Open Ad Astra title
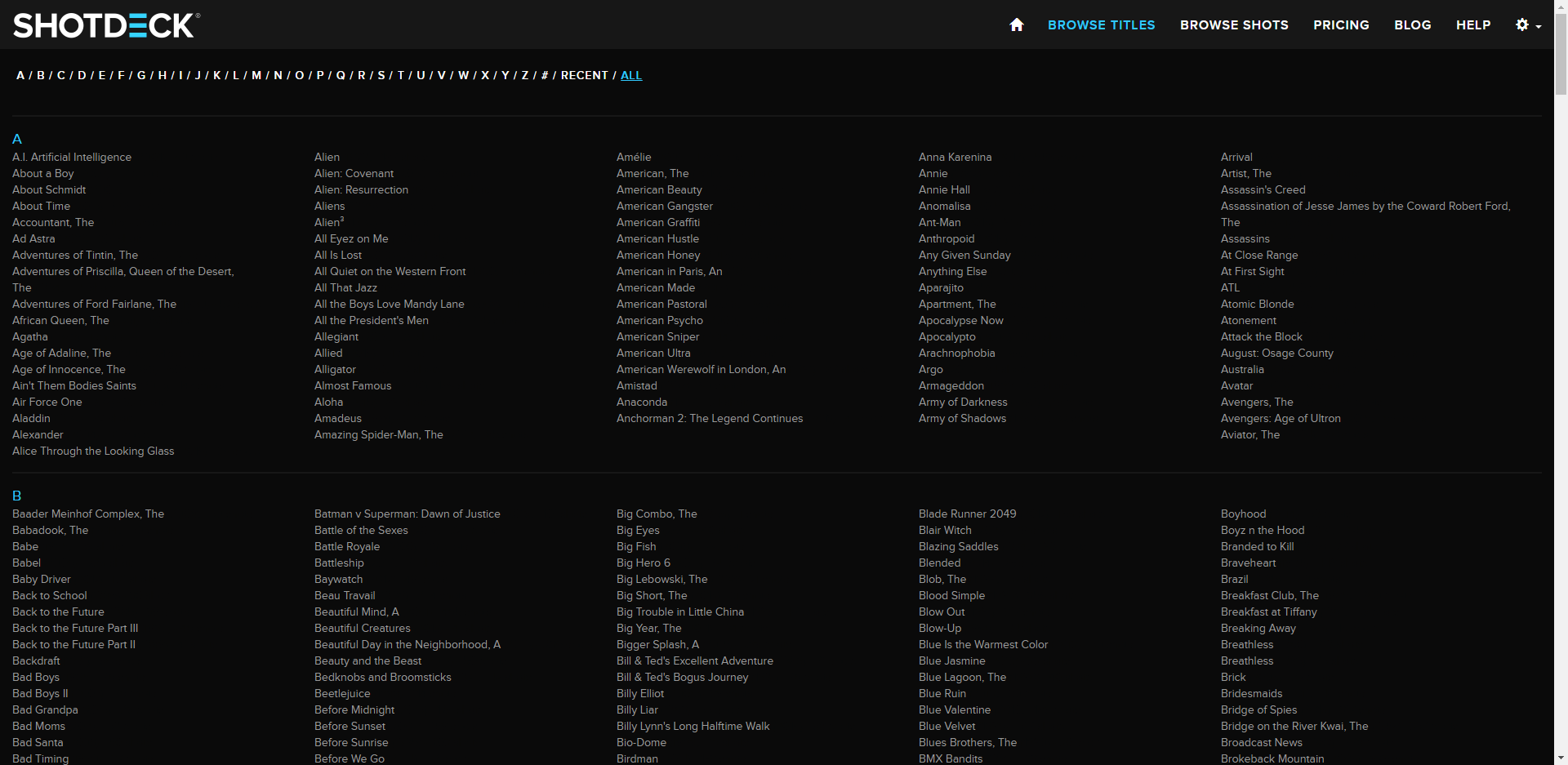 point(33,238)
